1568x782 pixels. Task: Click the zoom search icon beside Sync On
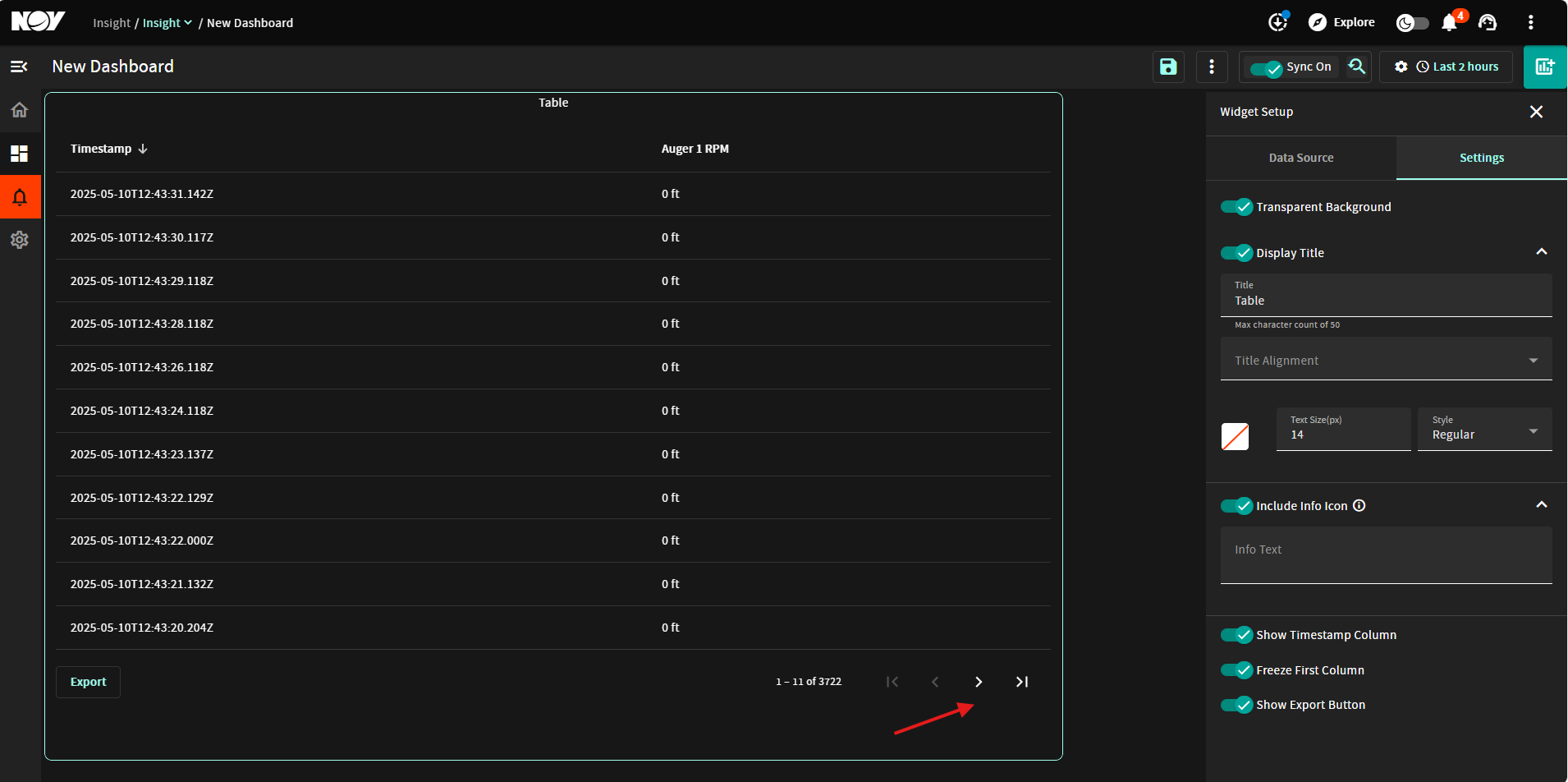pyautogui.click(x=1357, y=67)
